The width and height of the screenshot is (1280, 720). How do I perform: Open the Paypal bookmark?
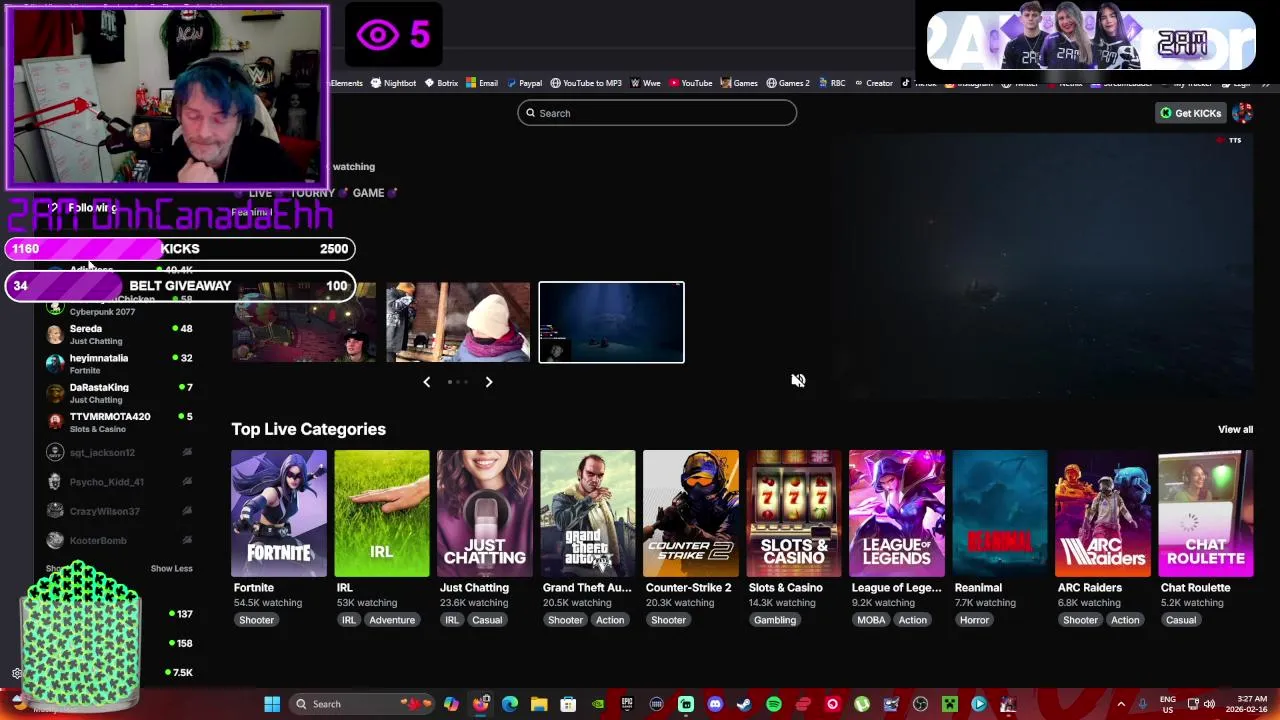524,83
